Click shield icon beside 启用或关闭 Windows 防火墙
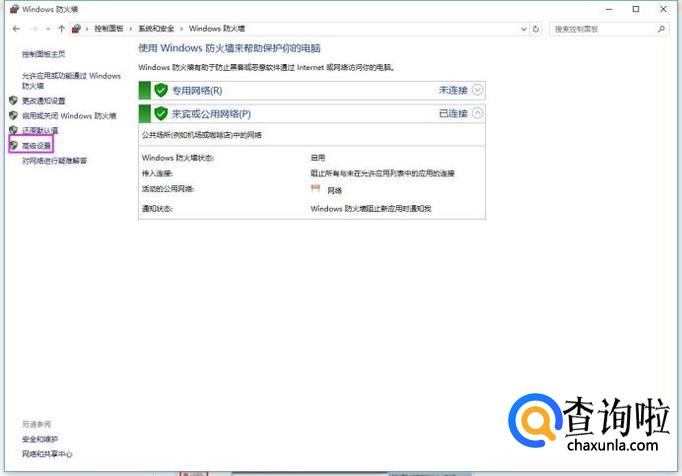The height and width of the screenshot is (476, 682). point(13,115)
